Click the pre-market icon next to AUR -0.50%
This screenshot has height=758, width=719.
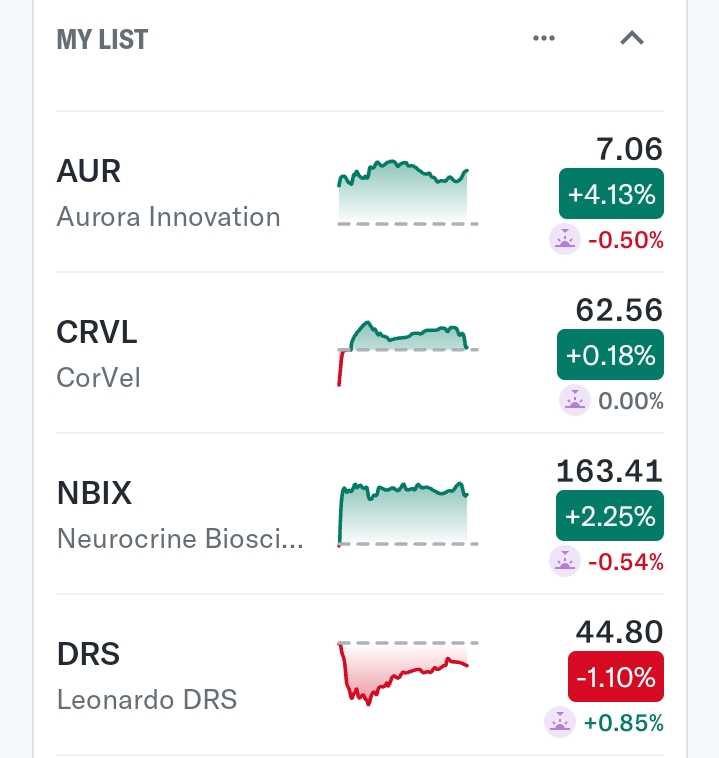(x=564, y=239)
